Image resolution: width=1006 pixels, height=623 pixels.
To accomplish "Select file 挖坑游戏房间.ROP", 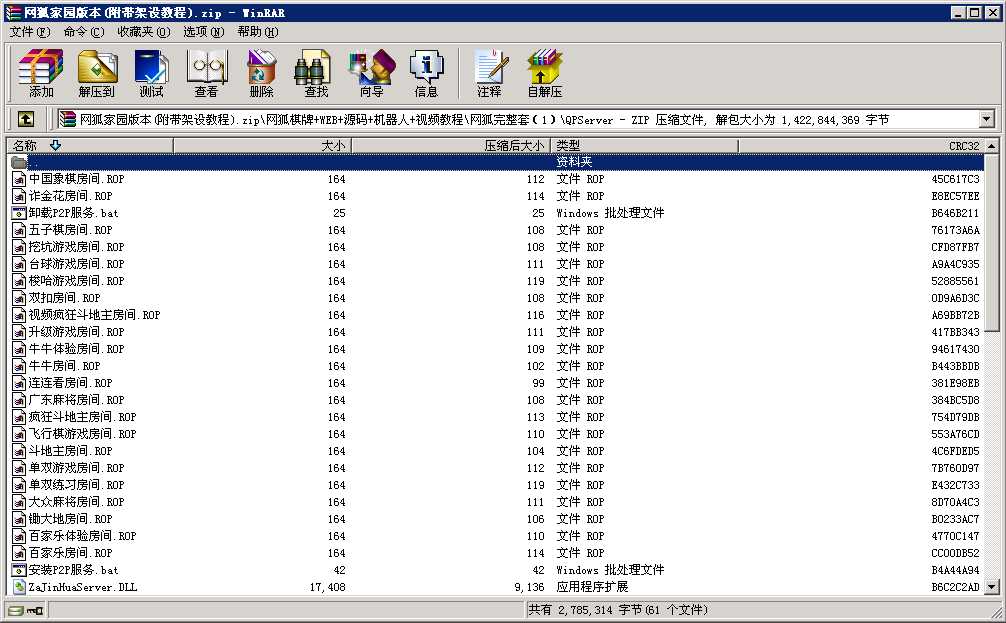I will pyautogui.click(x=76, y=247).
